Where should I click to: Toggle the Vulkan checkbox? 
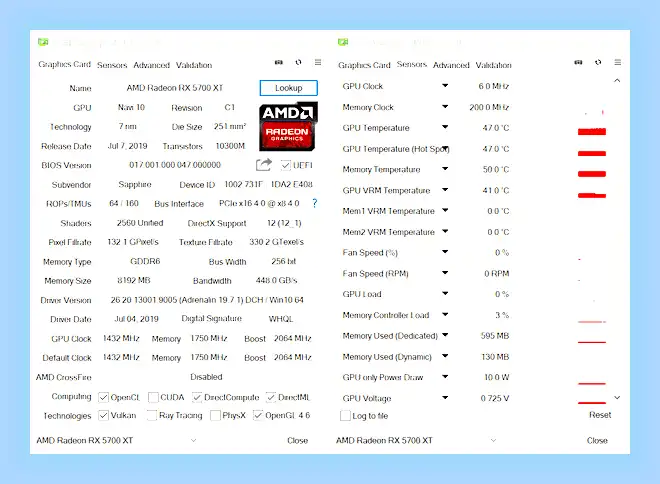pyautogui.click(x=103, y=415)
